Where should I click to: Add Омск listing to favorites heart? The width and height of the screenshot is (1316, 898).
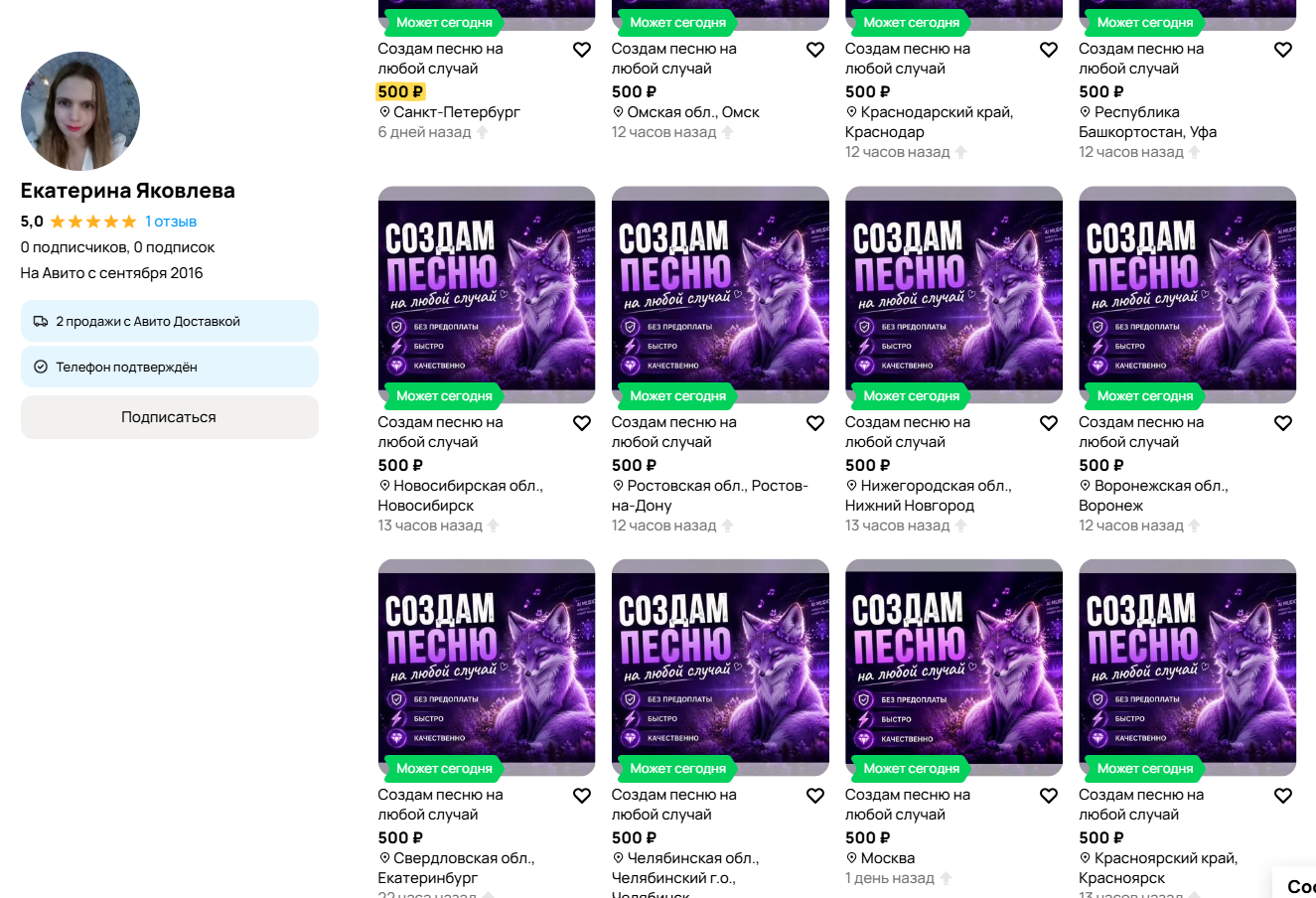(815, 50)
